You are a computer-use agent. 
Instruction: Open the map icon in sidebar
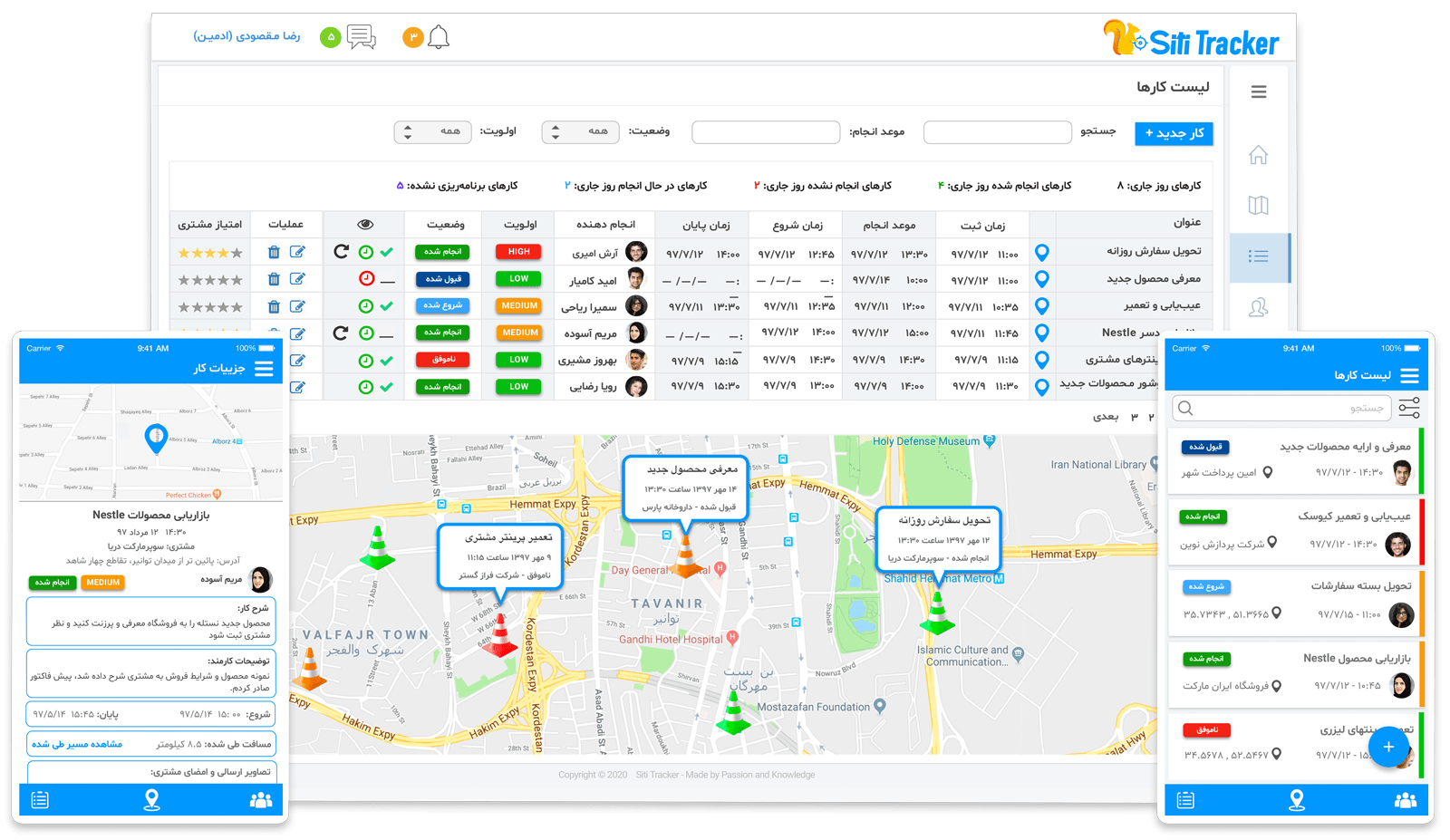tap(1259, 206)
